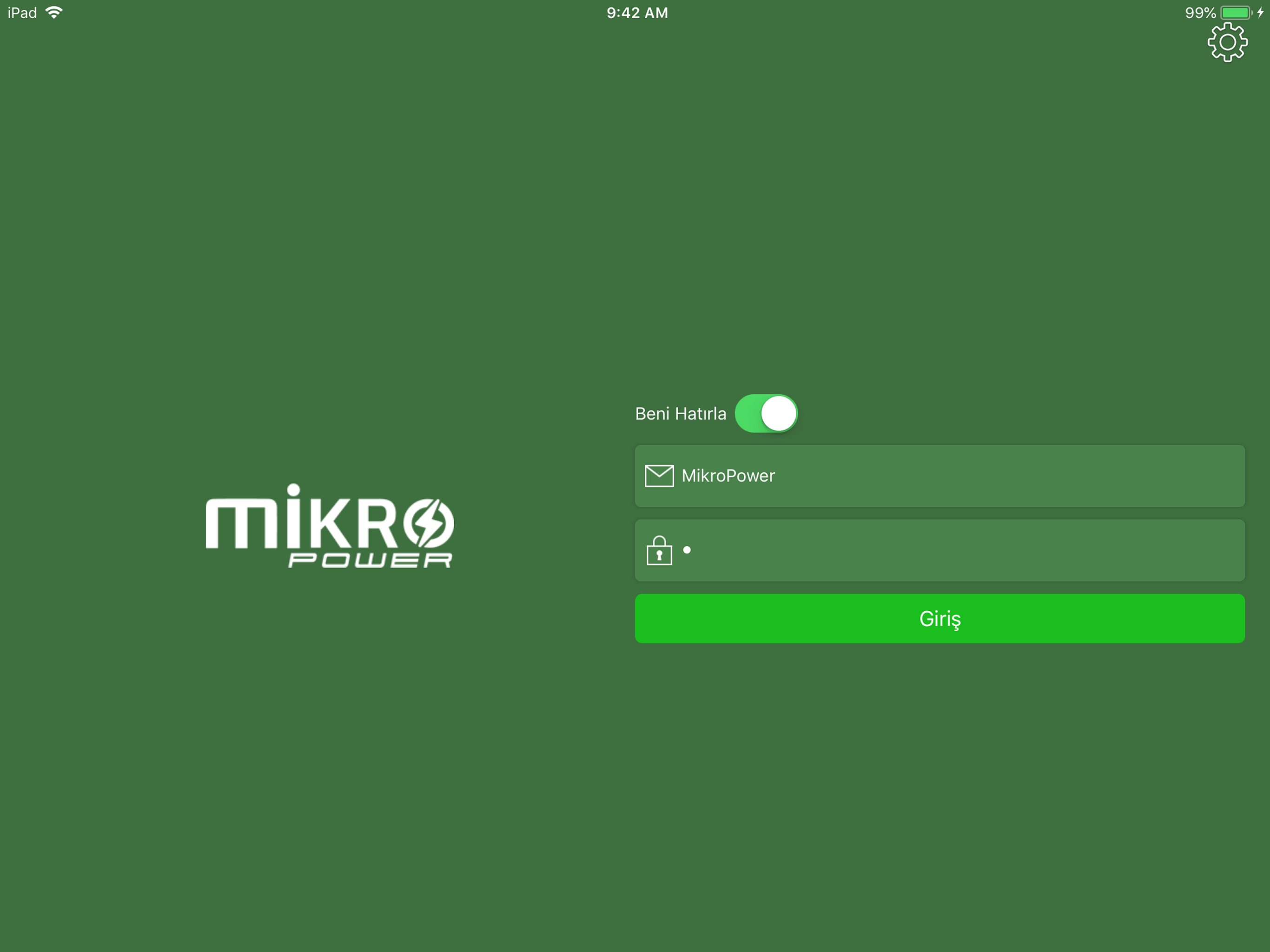Tap the 9:42 AM clock
The height and width of the screenshot is (952, 1270).
click(637, 13)
